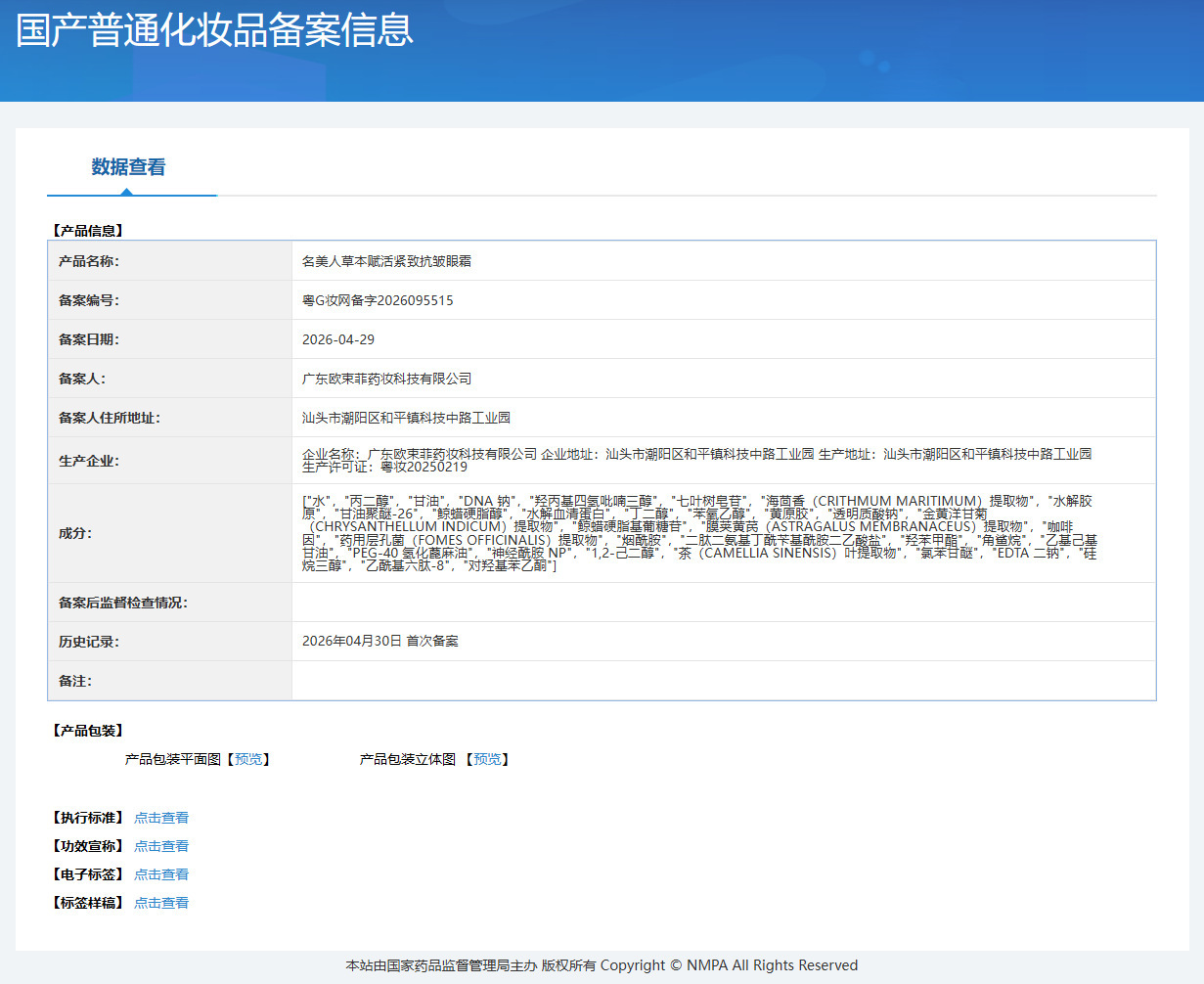The width and height of the screenshot is (1204, 984).
Task: Click the 备案人： row label
Action: click(x=82, y=379)
